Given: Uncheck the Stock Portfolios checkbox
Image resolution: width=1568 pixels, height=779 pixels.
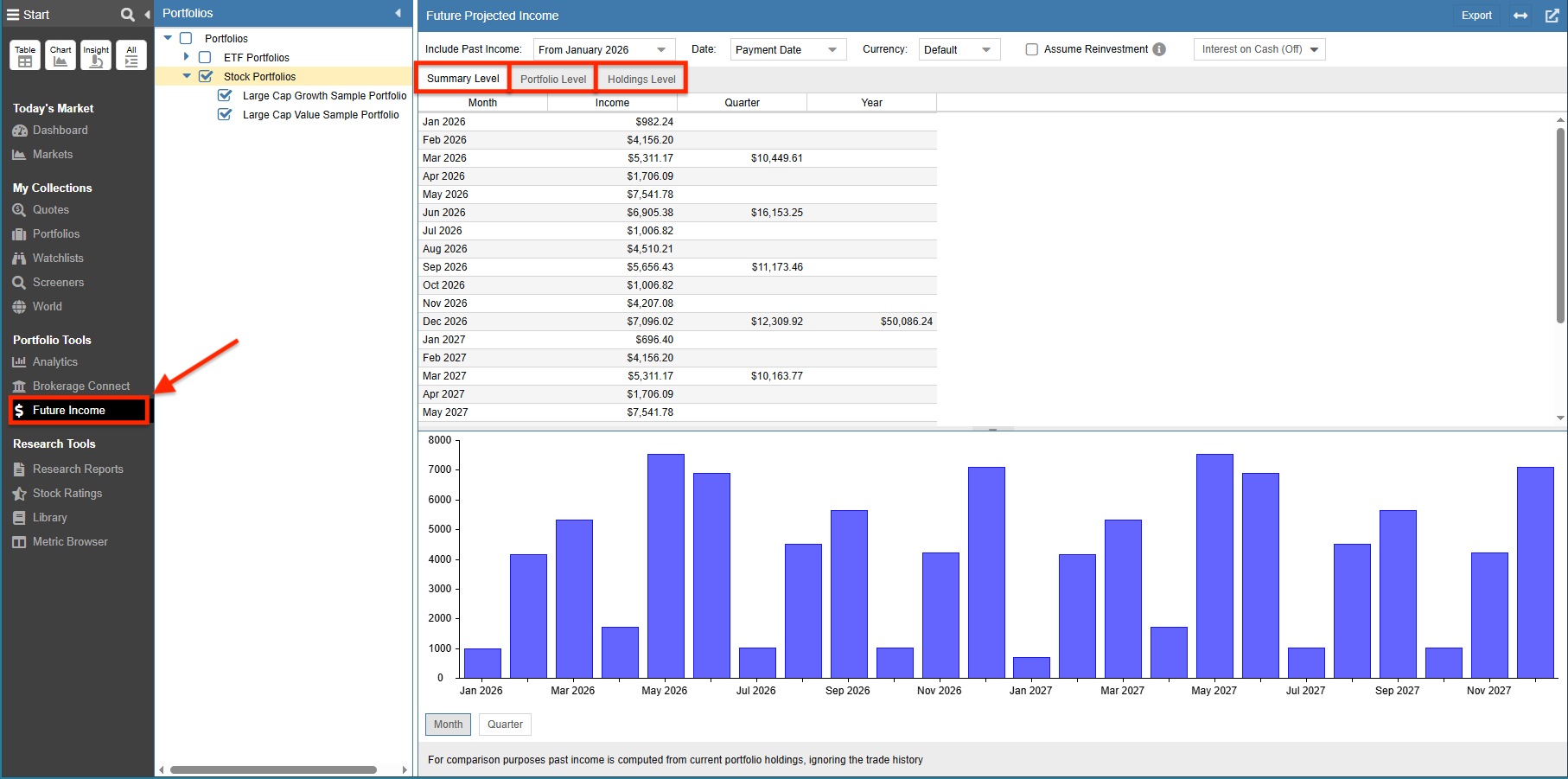Looking at the screenshot, I should [206, 76].
